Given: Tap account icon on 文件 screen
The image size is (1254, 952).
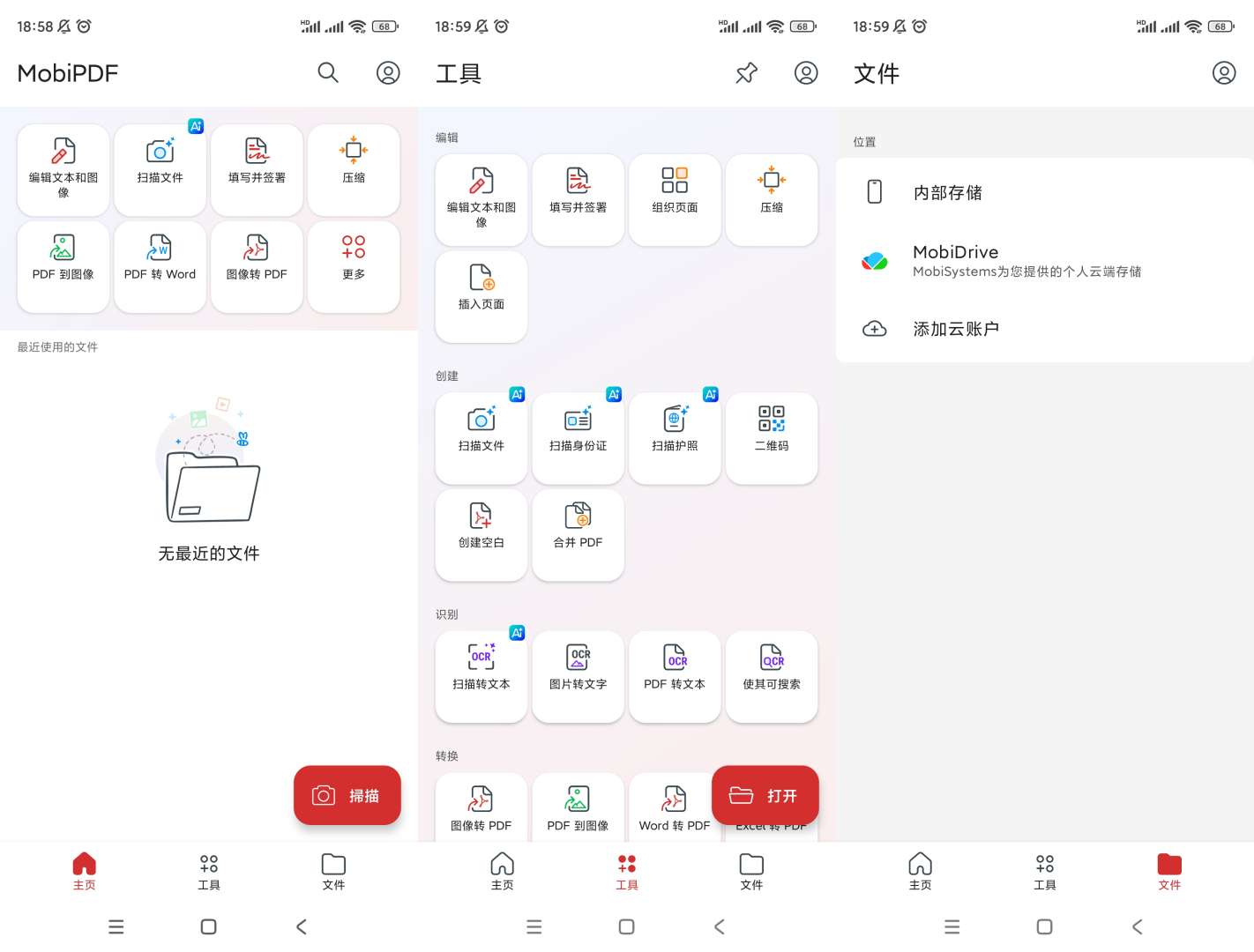Looking at the screenshot, I should pyautogui.click(x=1224, y=73).
